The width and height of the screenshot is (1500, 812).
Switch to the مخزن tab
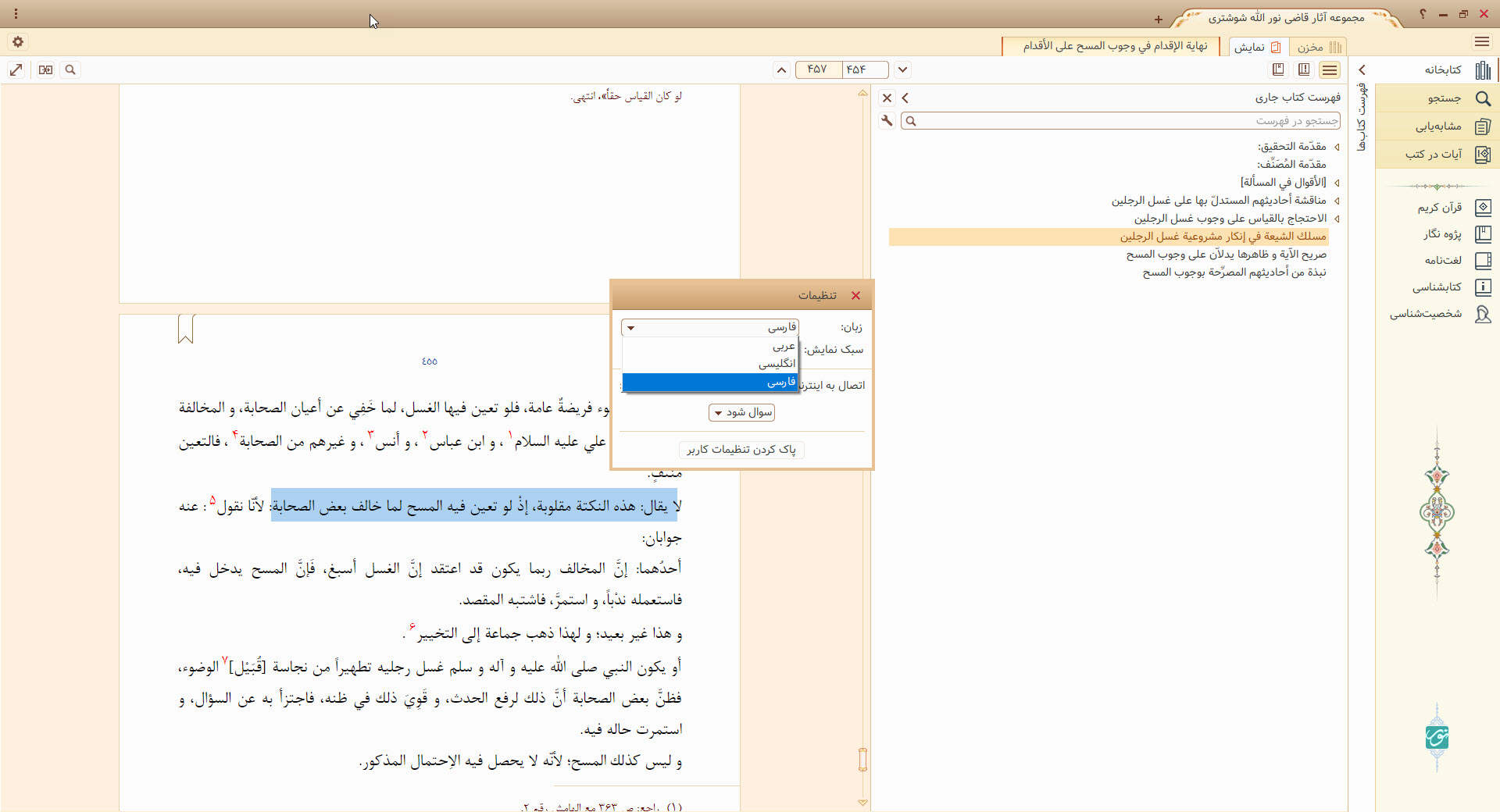pos(1318,47)
